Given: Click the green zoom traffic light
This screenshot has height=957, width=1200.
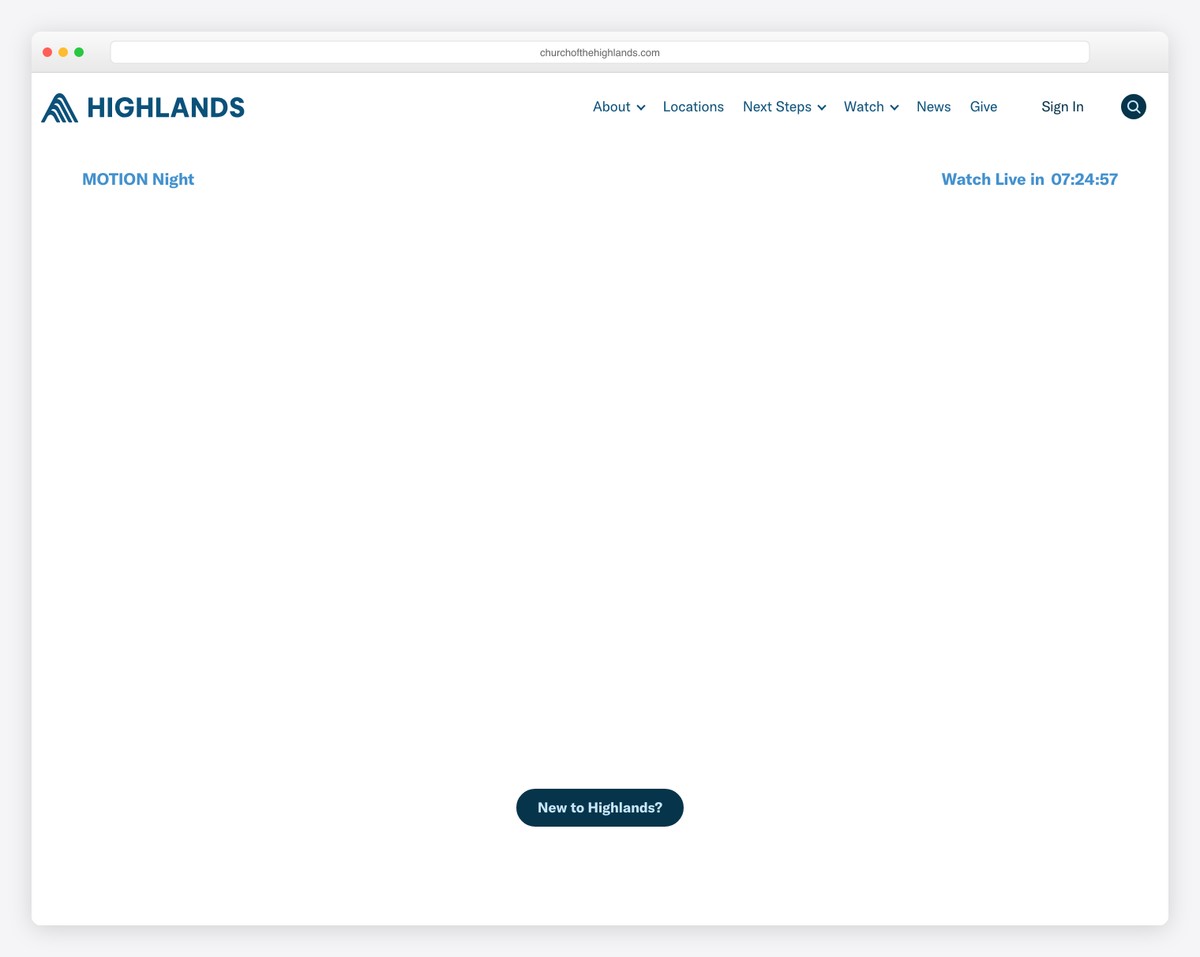Looking at the screenshot, I should pyautogui.click(x=79, y=51).
